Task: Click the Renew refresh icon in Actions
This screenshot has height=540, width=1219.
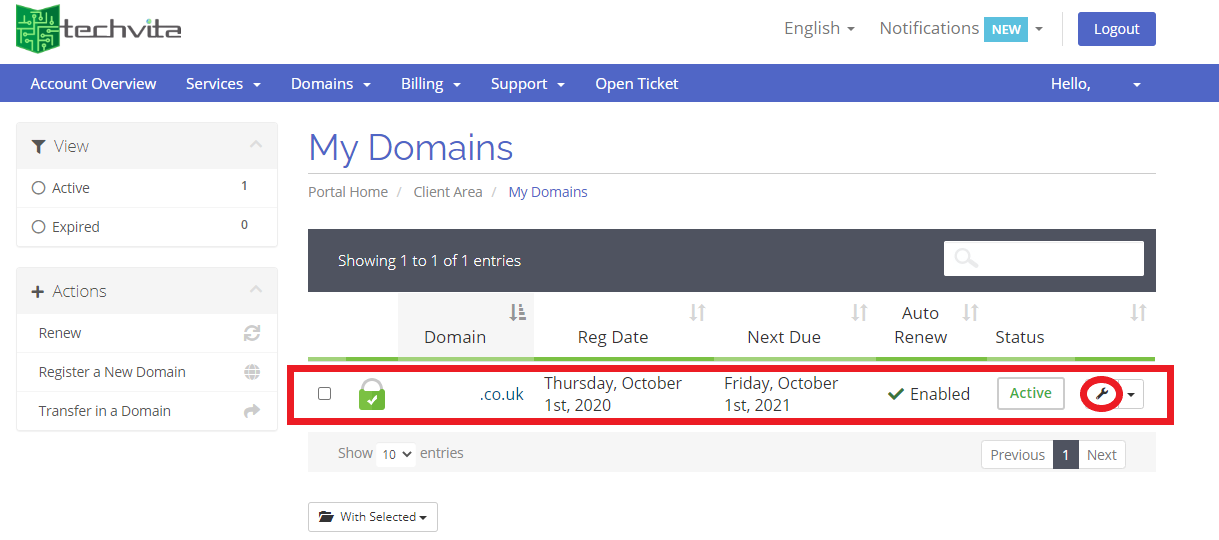Action: (x=252, y=333)
